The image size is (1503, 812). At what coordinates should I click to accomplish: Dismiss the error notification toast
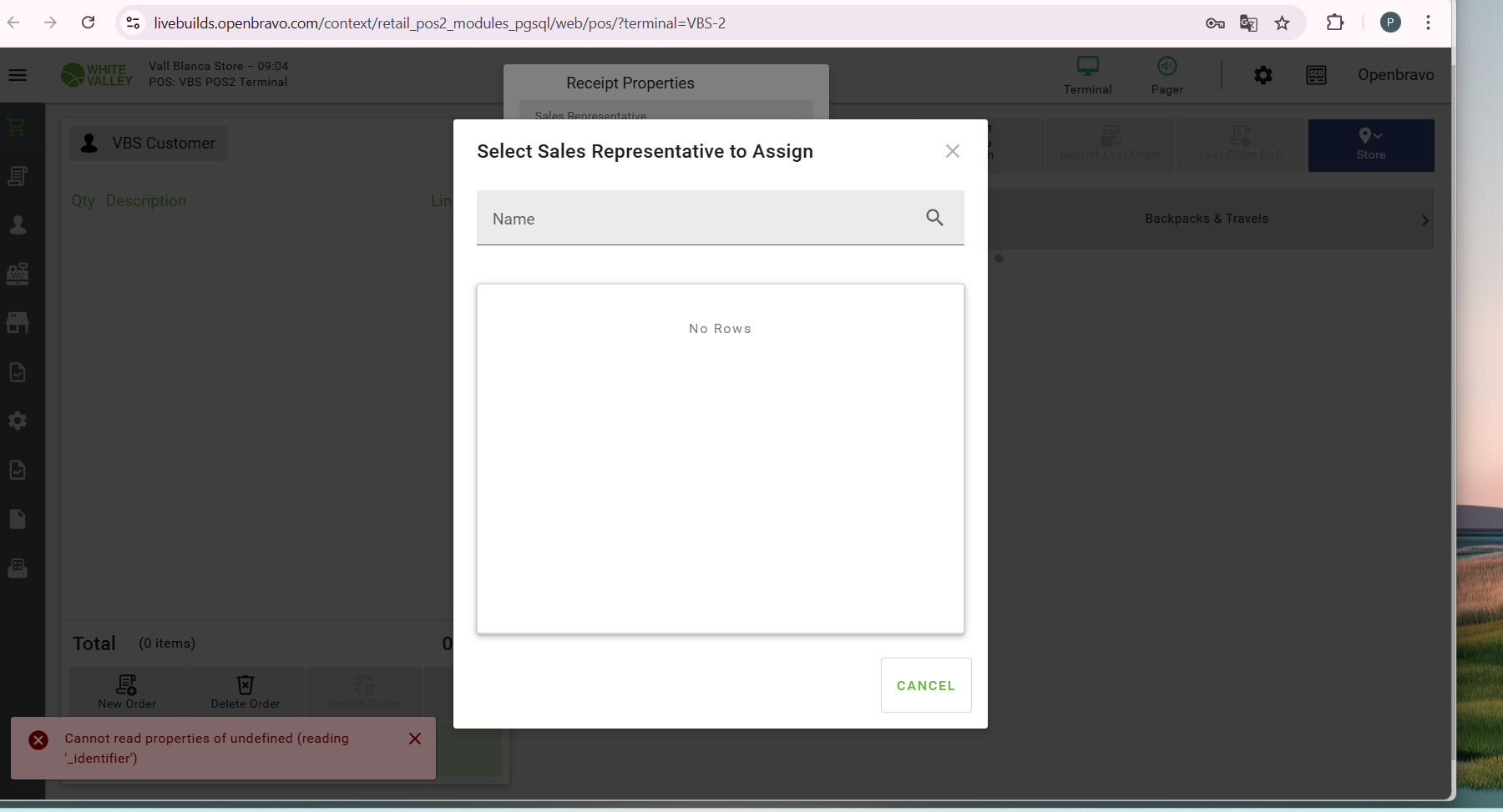[x=415, y=739]
